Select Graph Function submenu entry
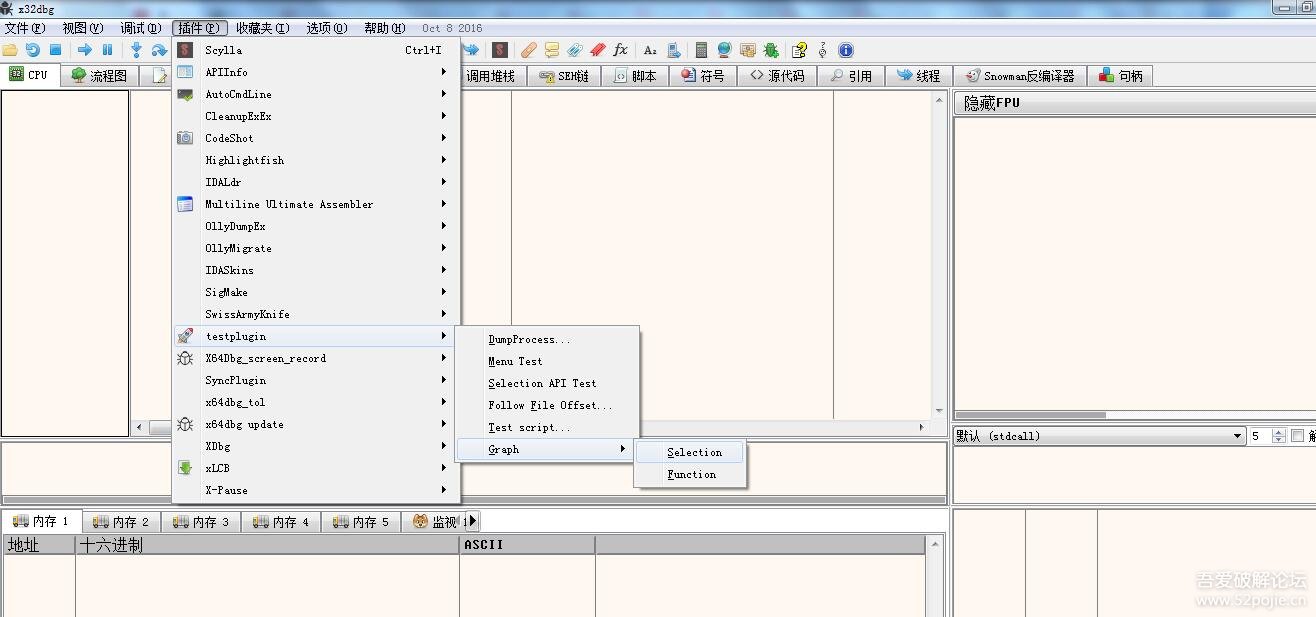The width and height of the screenshot is (1316, 617). [691, 474]
